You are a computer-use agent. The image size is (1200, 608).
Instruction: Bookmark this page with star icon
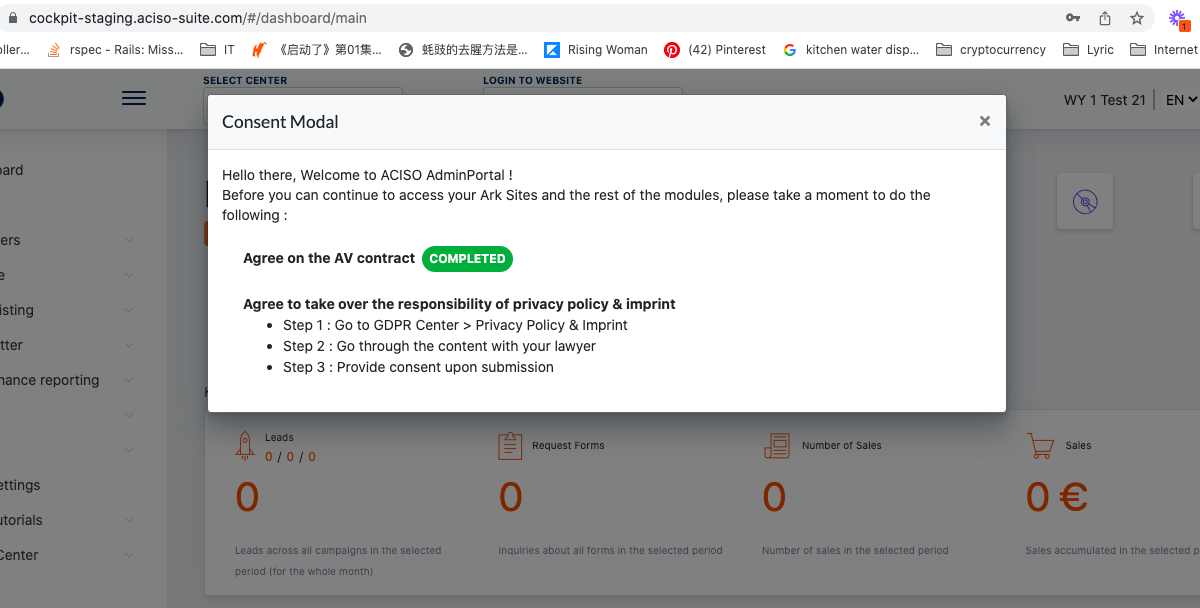point(1137,18)
